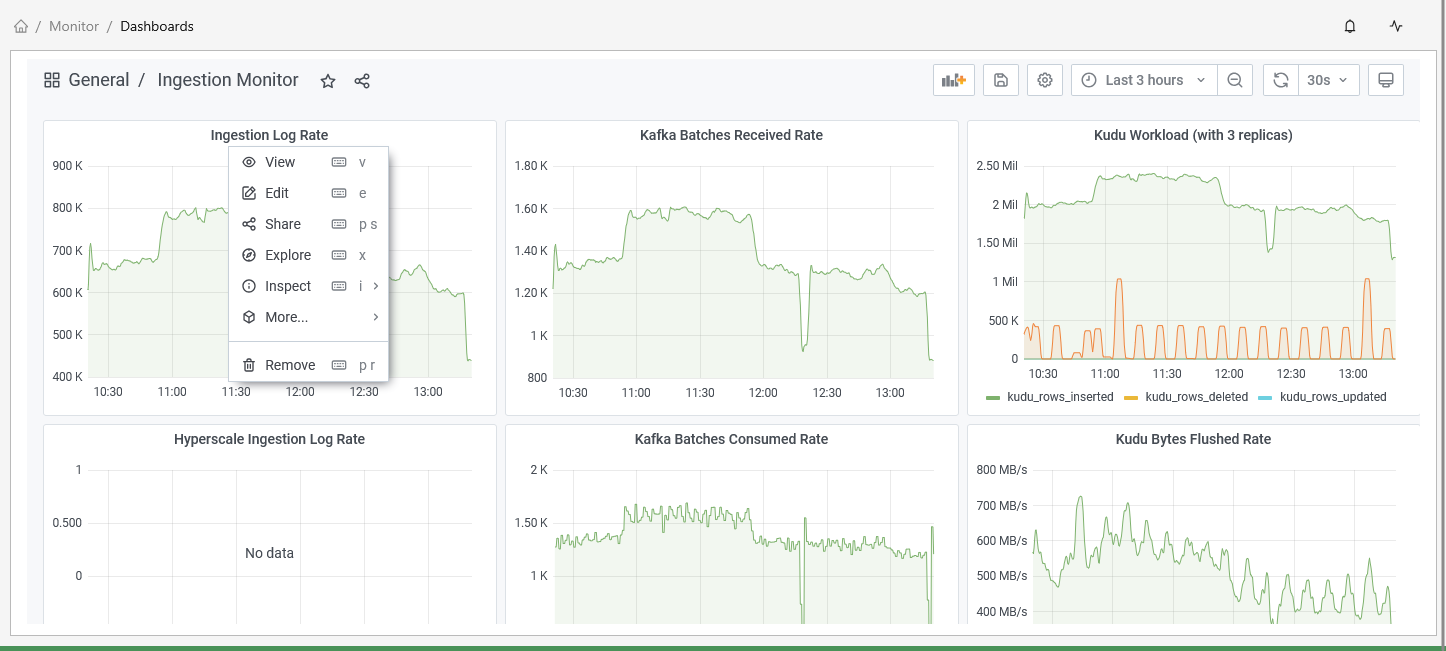Choose Explore in the panel context menu
This screenshot has height=651, width=1446.
286,255
